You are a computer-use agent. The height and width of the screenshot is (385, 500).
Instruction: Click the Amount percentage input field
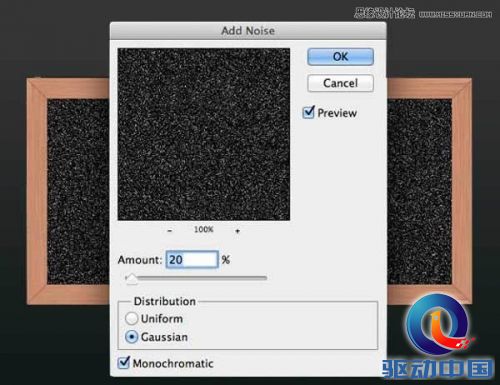point(192,260)
